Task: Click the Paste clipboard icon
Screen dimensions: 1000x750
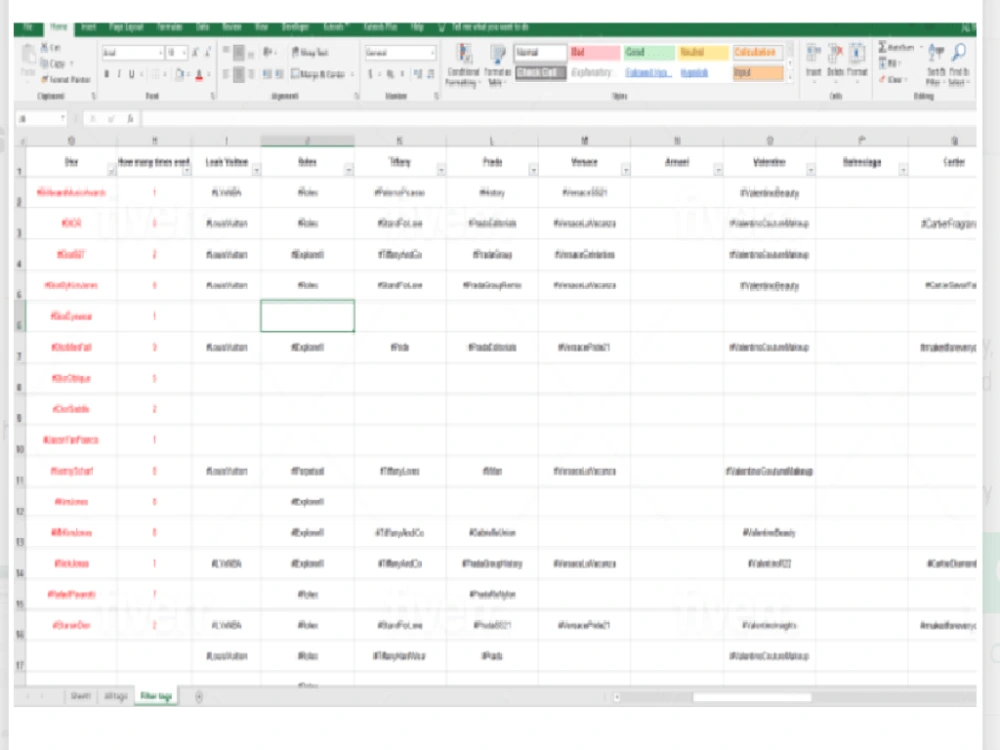Action: (27, 54)
